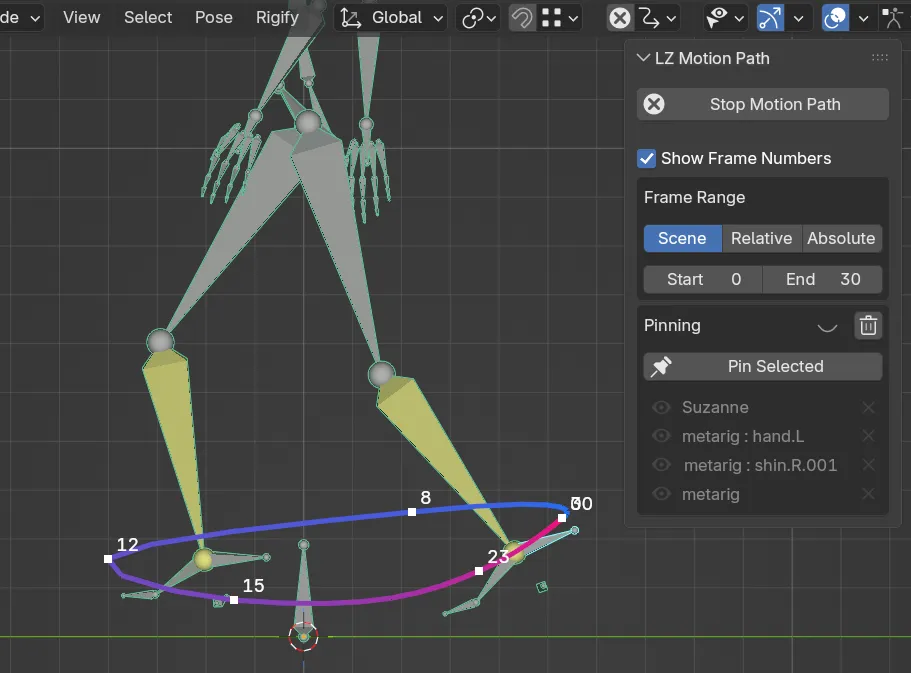Toggle visibility eye for the metarig row
Viewport: 911px width, 673px height.
pyautogui.click(x=661, y=494)
